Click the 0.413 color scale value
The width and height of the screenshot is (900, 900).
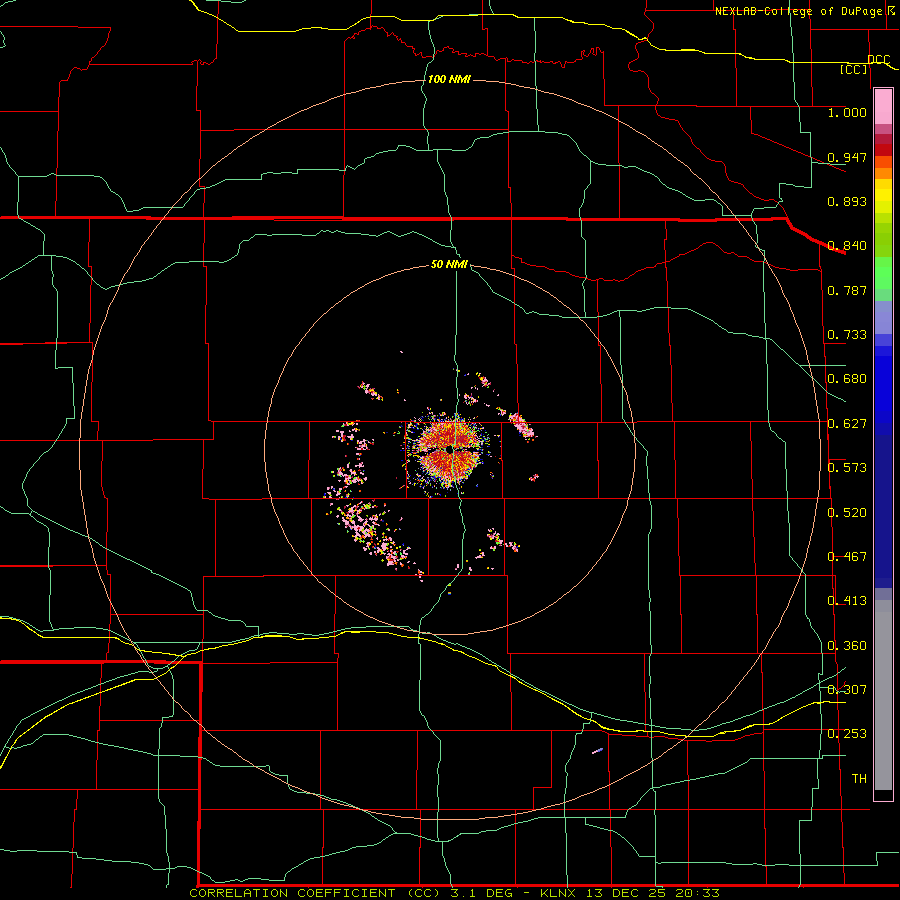847,601
